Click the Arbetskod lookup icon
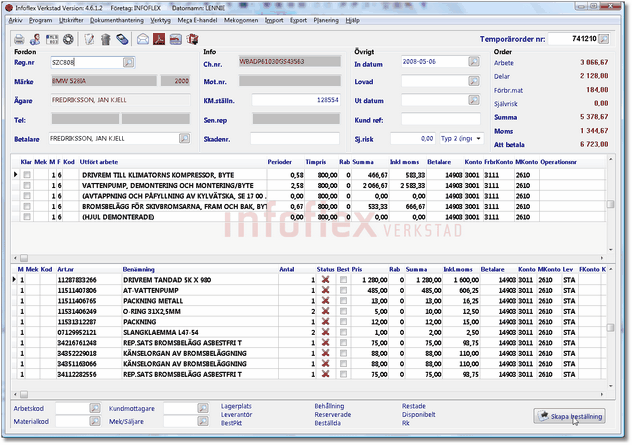The height and width of the screenshot is (445, 632). pos(95,408)
